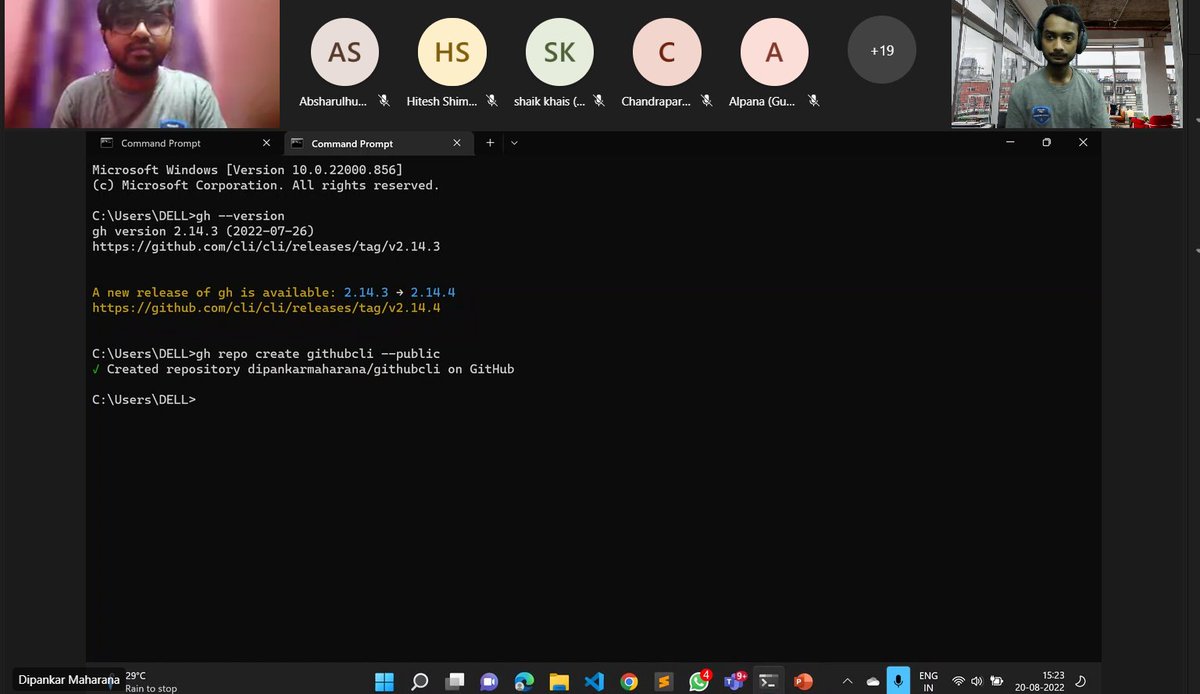This screenshot has width=1200, height=694.
Task: Click shaik khais's muted microphone icon
Action: pos(599,101)
